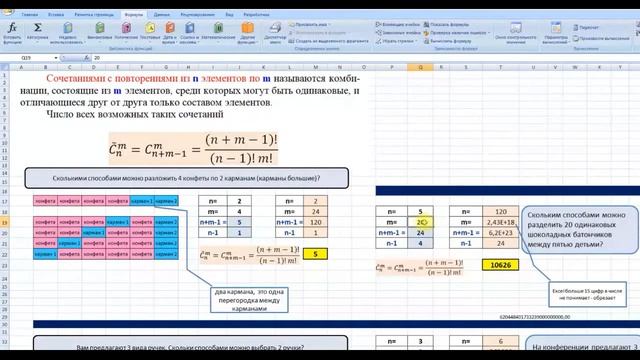Image resolution: width=640 pixels, height=360 pixels.
Task: Click Trace Dependents
Action: tap(398, 33)
